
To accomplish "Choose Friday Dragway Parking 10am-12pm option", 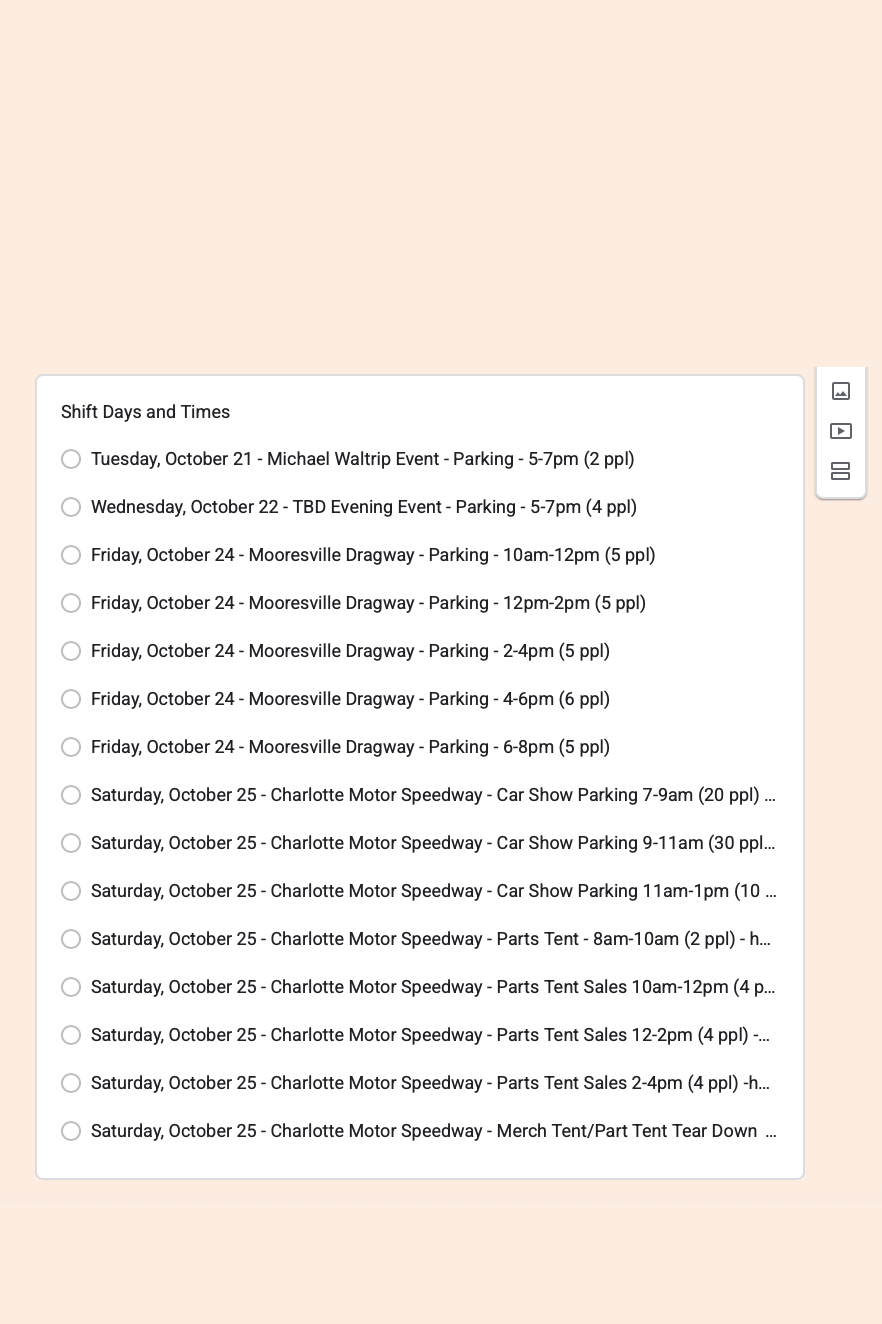I will click(71, 555).
